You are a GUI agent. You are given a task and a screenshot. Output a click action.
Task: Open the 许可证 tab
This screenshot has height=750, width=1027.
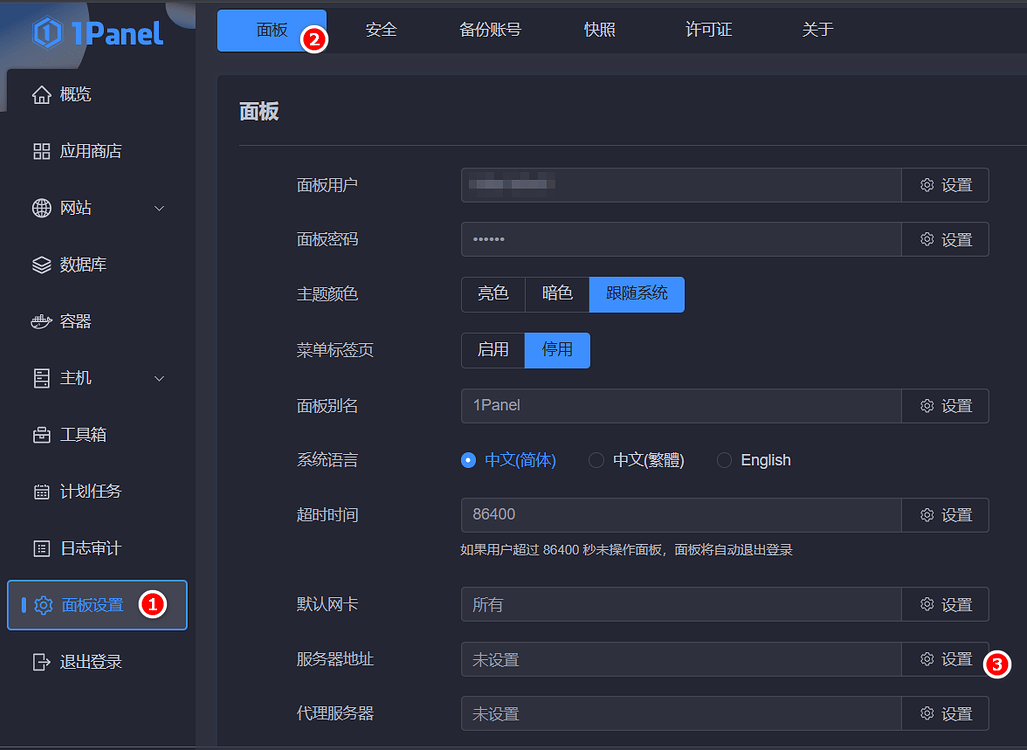click(709, 30)
